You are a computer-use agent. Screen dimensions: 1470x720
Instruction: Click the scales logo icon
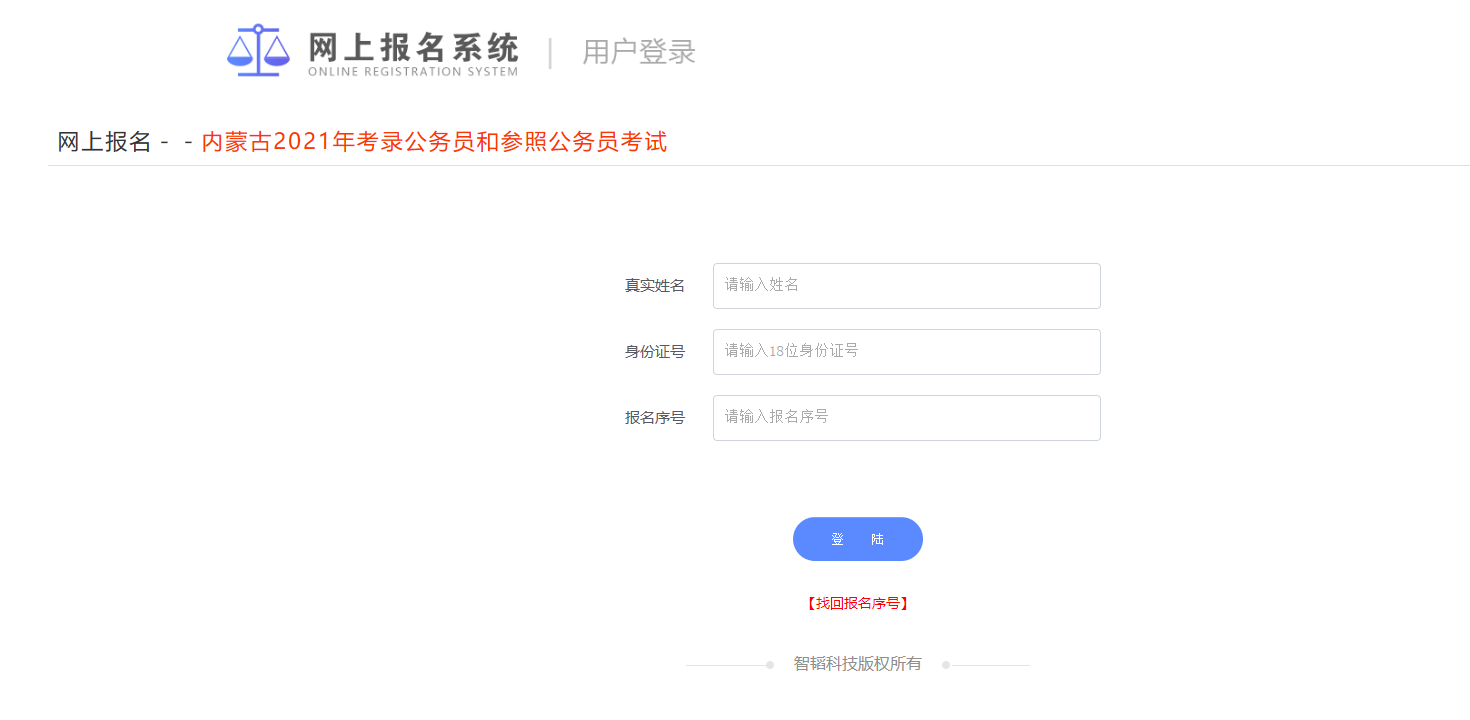click(258, 51)
